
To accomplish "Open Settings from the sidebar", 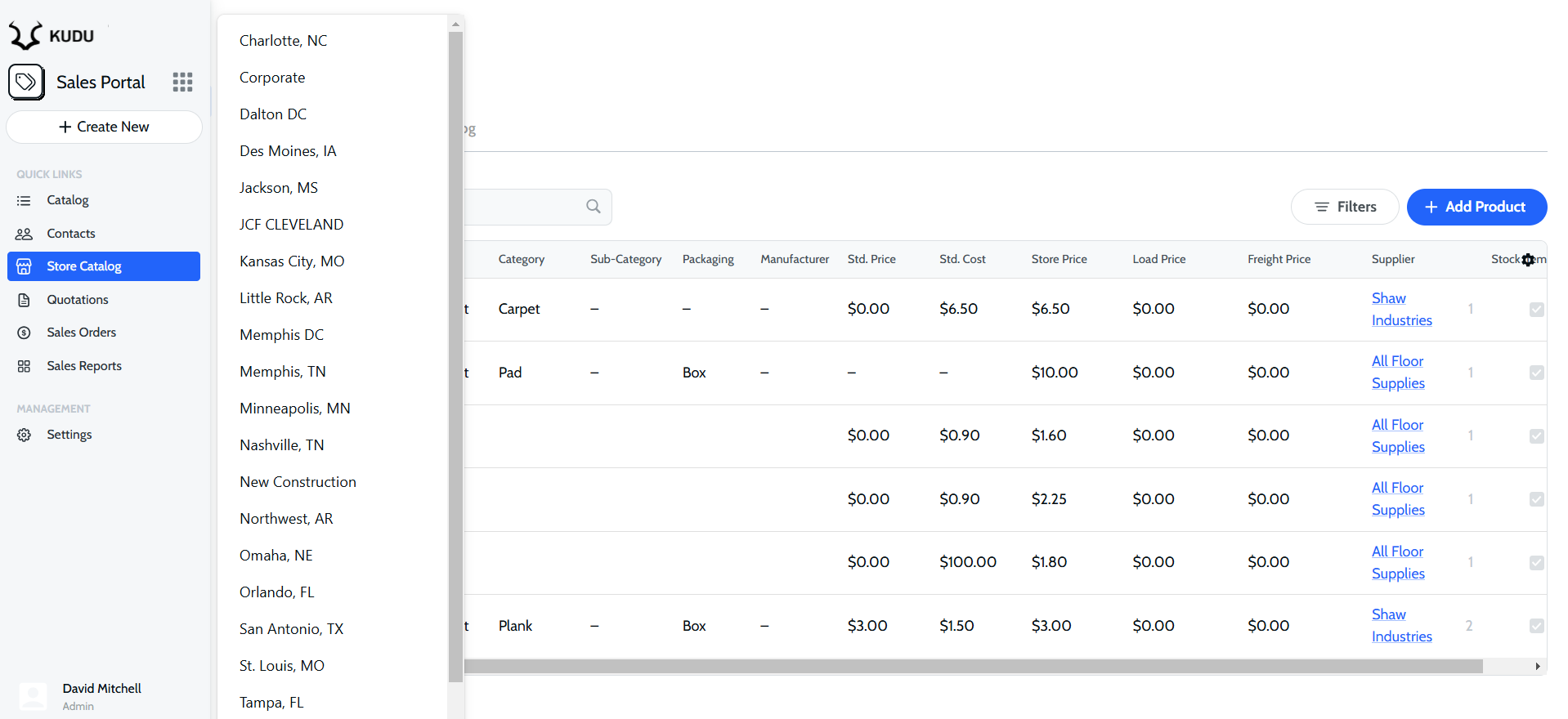I will coord(69,435).
